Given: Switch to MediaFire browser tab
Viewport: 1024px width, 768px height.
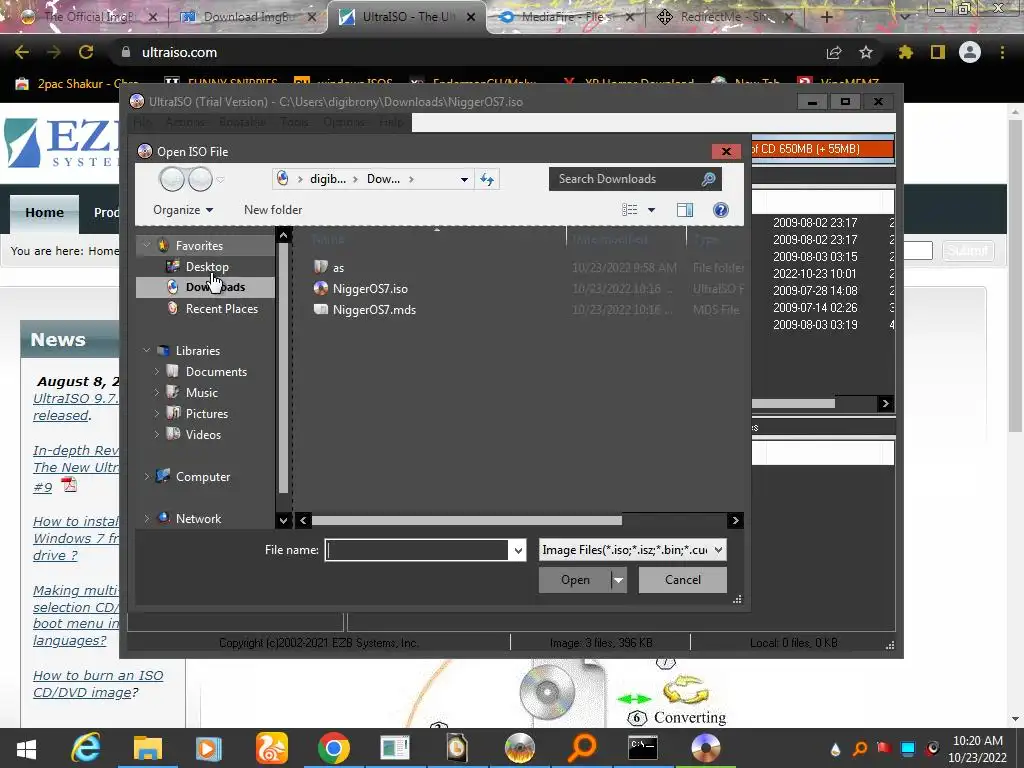Looking at the screenshot, I should click(565, 17).
